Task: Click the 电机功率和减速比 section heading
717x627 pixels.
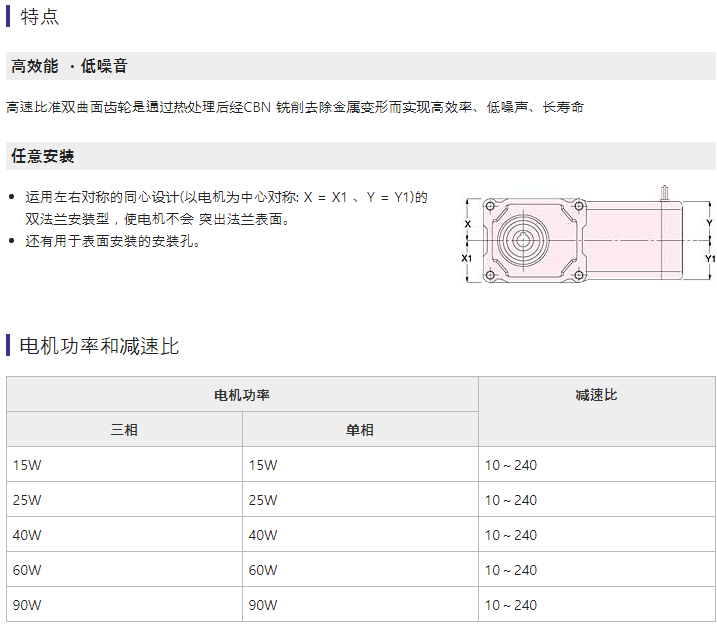Action: [99, 346]
